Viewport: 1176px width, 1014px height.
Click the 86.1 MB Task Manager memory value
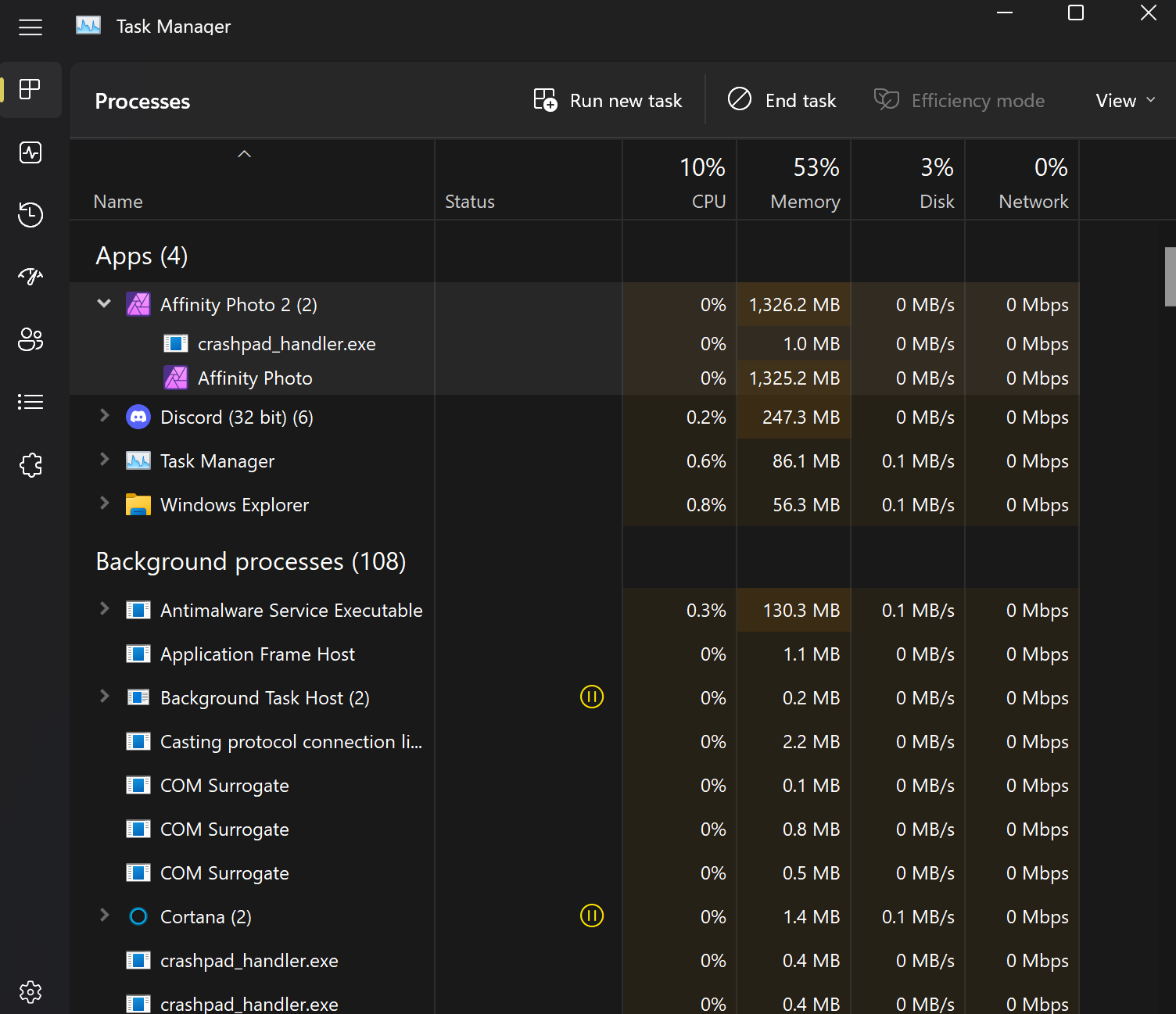pos(806,461)
